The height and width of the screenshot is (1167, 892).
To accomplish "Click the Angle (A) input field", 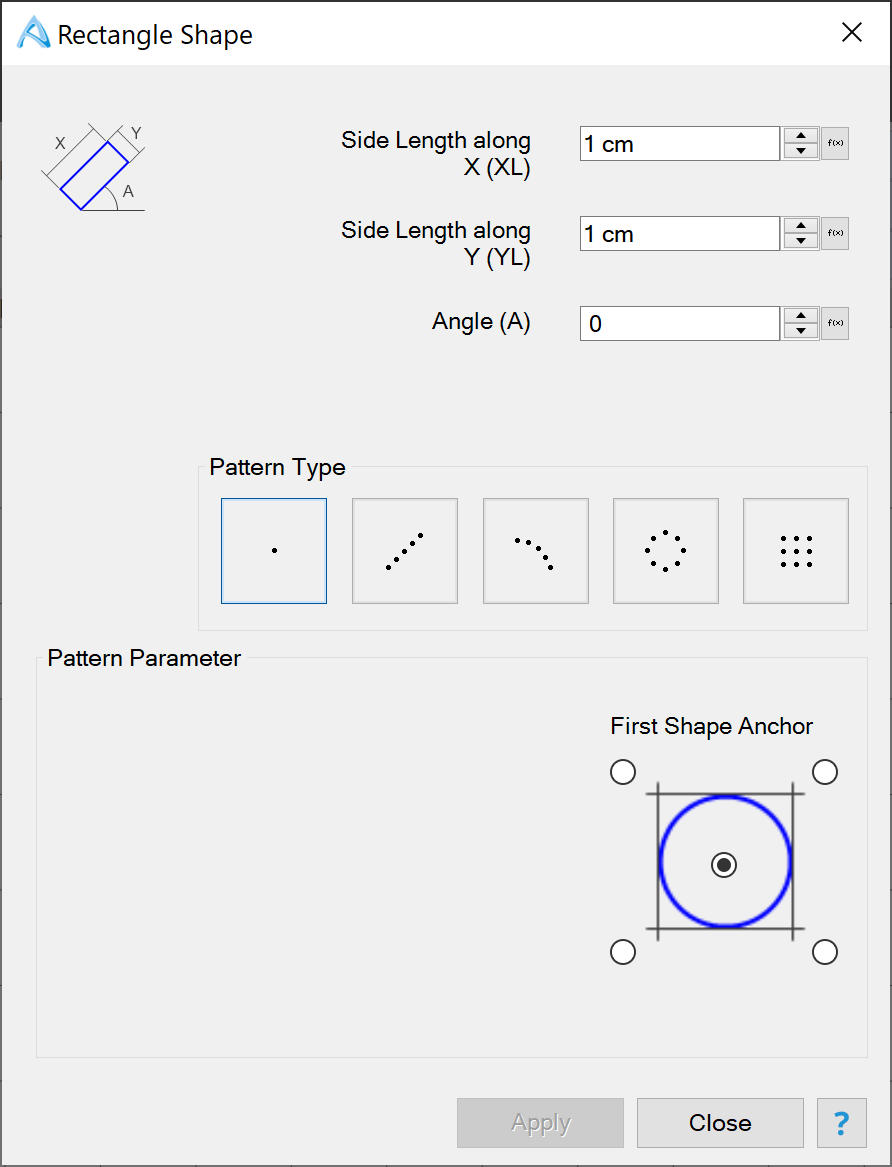I will point(679,324).
